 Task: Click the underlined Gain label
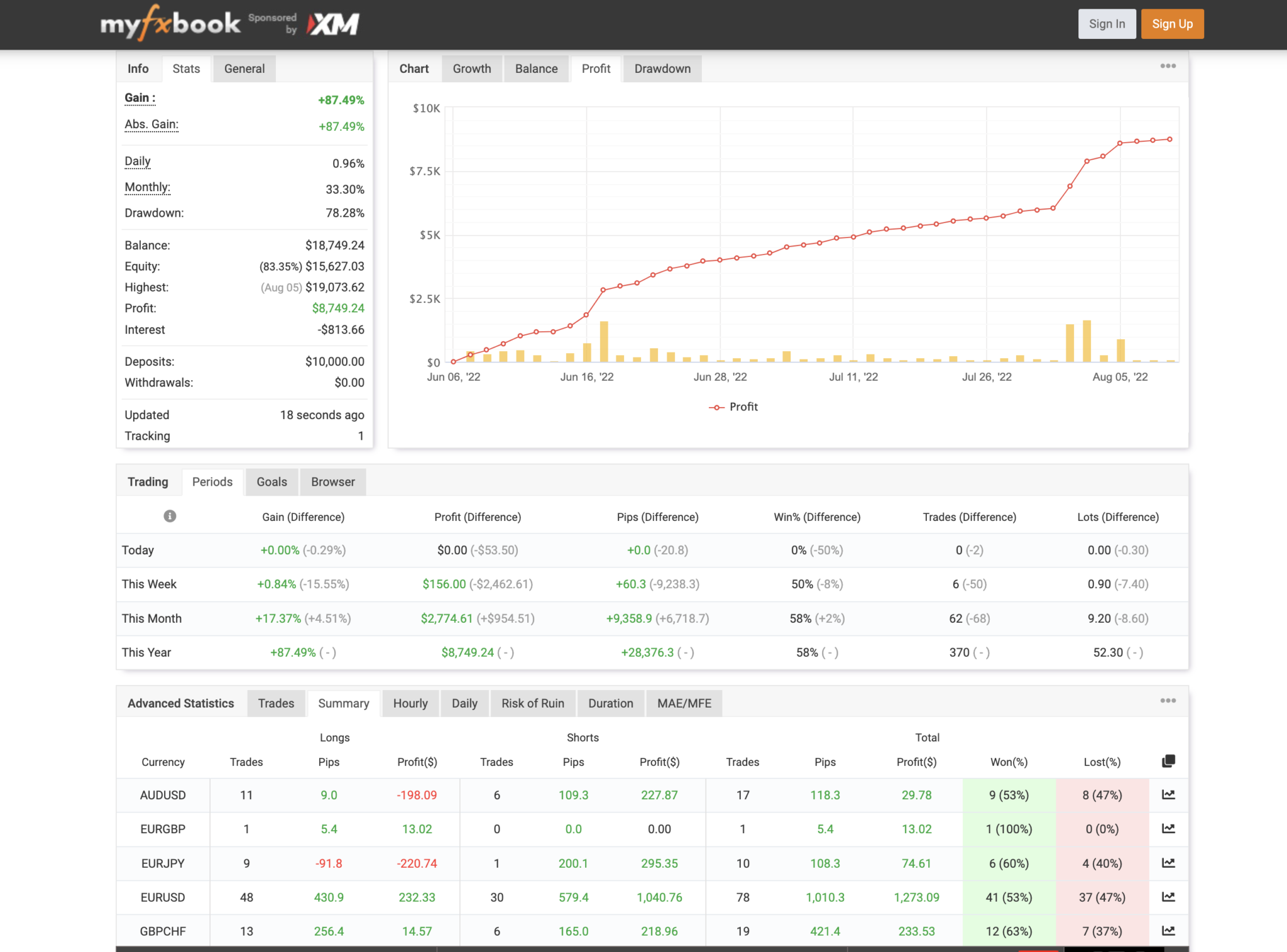click(x=138, y=98)
